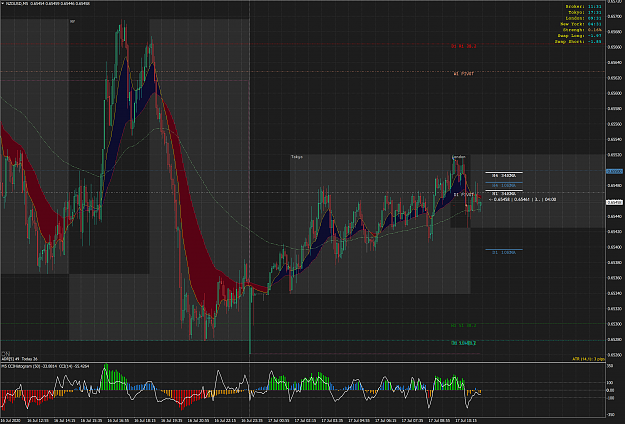Click the blue D1 moving average label
This screenshot has height=424, width=625.
[x=504, y=253]
